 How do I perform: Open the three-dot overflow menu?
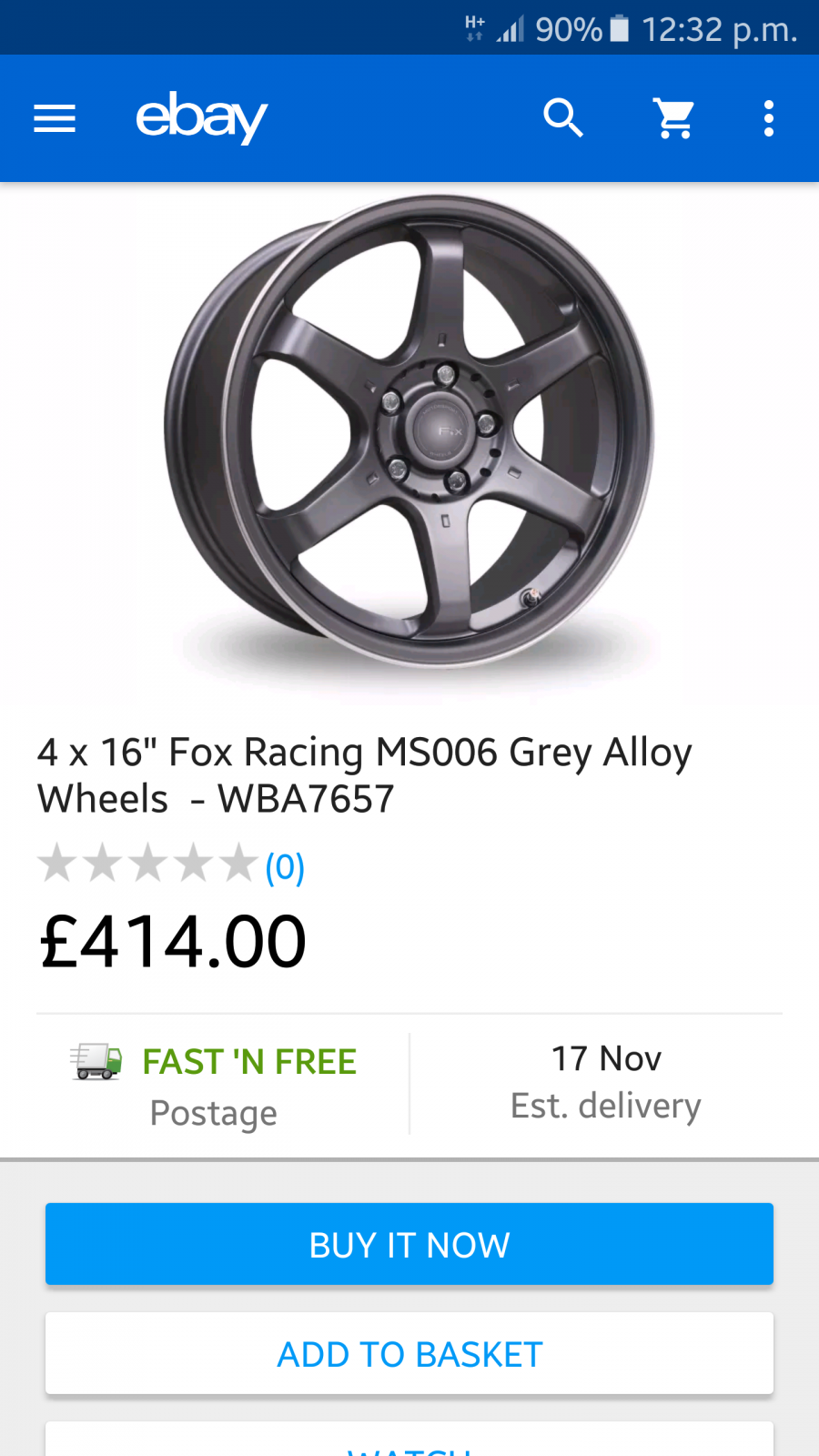(769, 118)
